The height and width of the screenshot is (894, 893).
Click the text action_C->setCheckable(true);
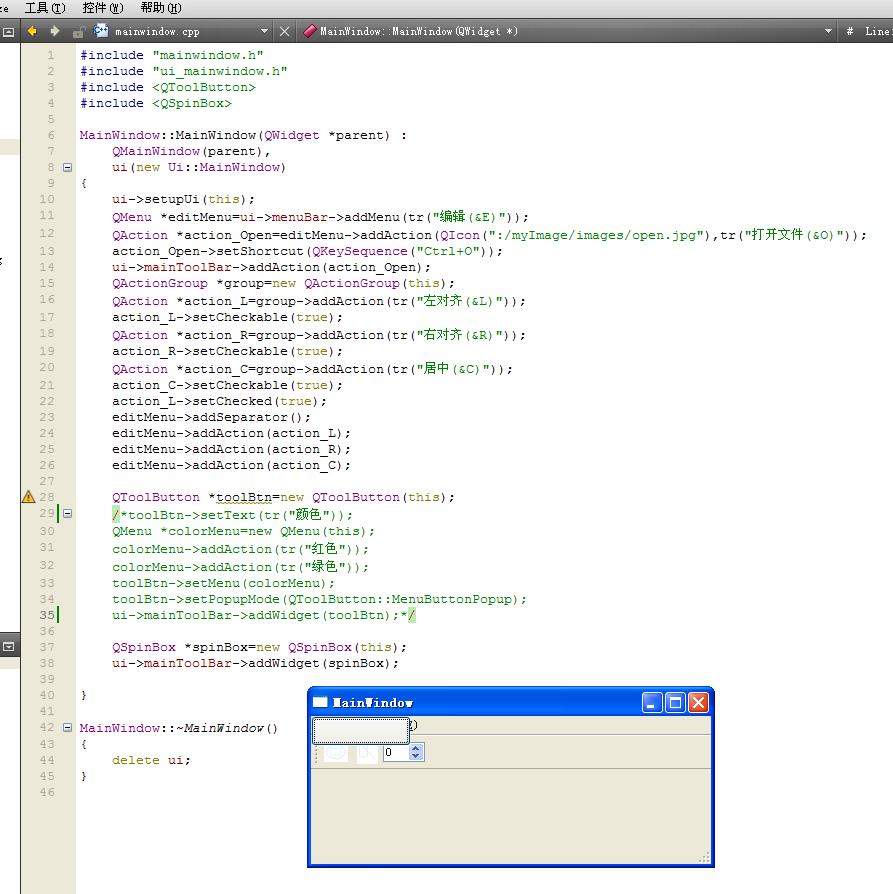tap(227, 385)
